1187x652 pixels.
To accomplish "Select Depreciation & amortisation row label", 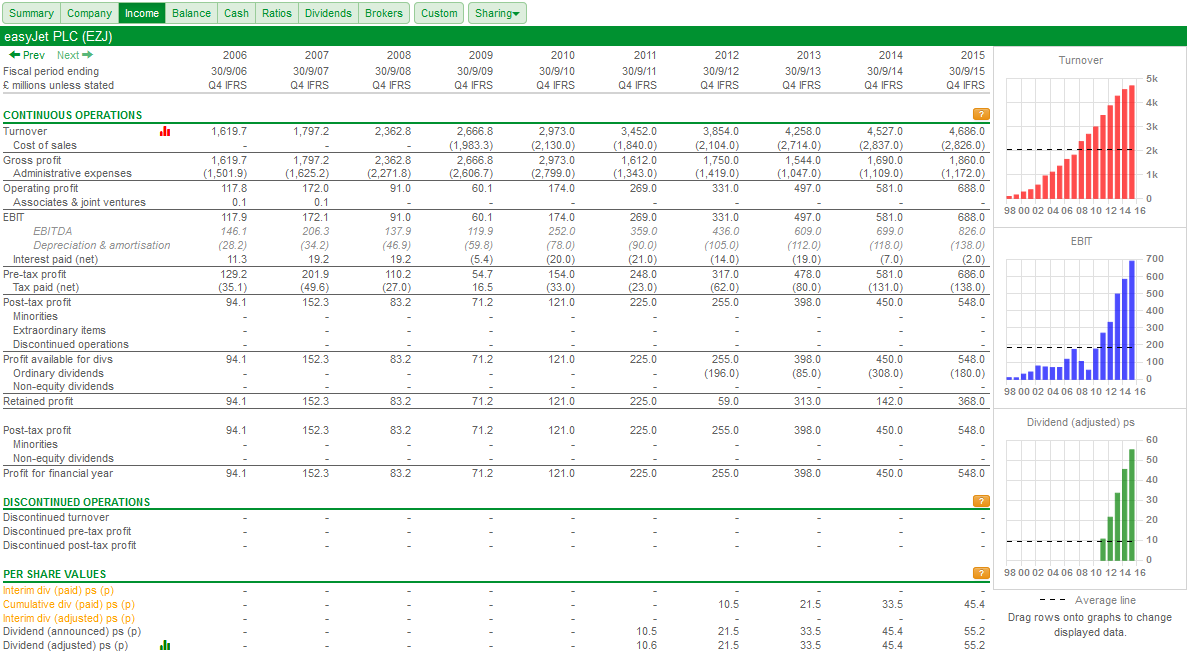I will pyautogui.click(x=102, y=245).
